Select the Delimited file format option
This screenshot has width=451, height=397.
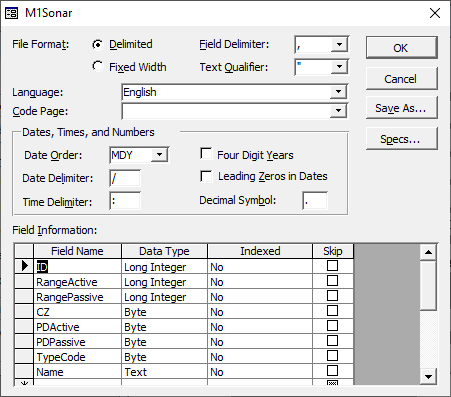coord(98,44)
